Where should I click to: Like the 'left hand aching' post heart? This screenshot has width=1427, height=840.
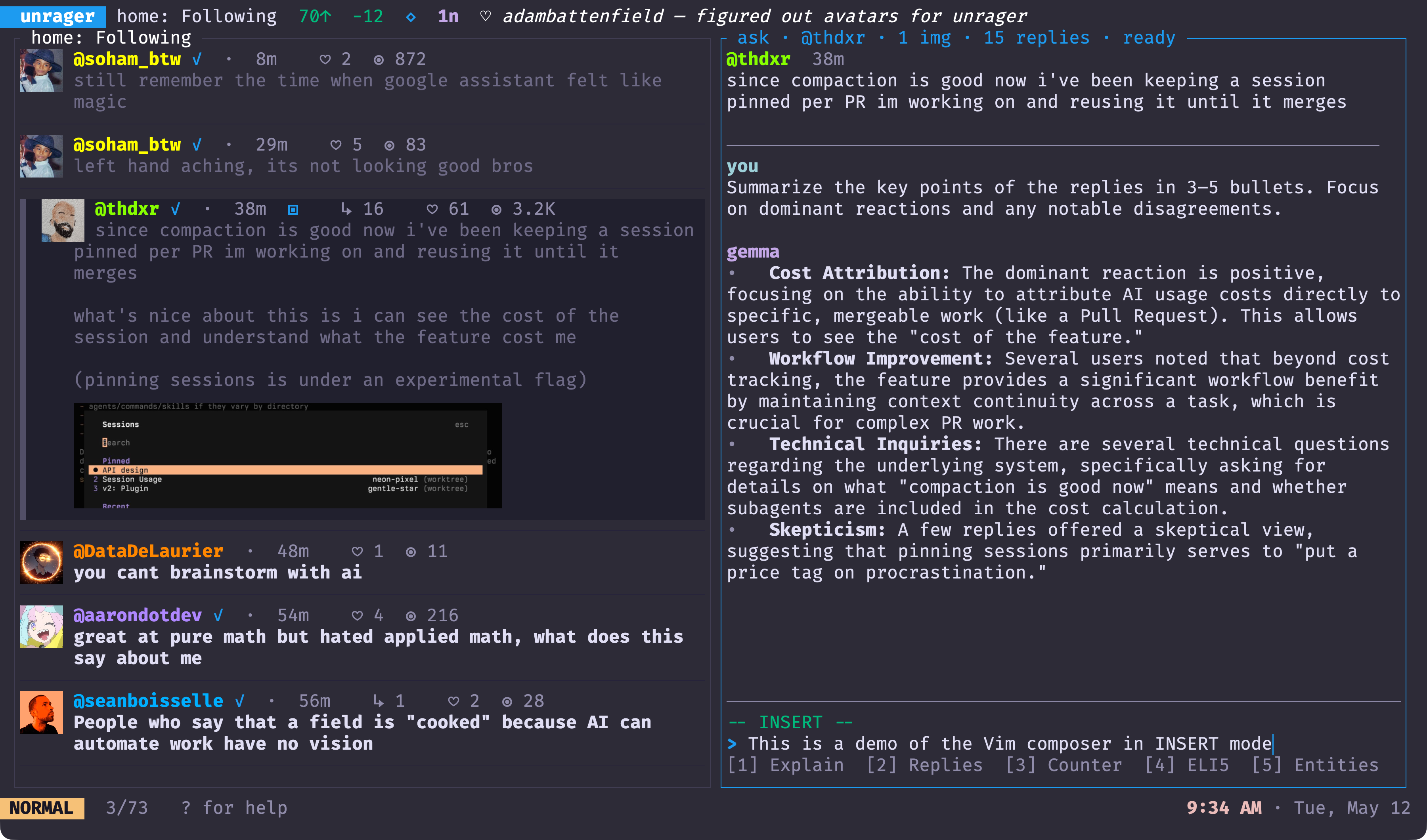[336, 145]
